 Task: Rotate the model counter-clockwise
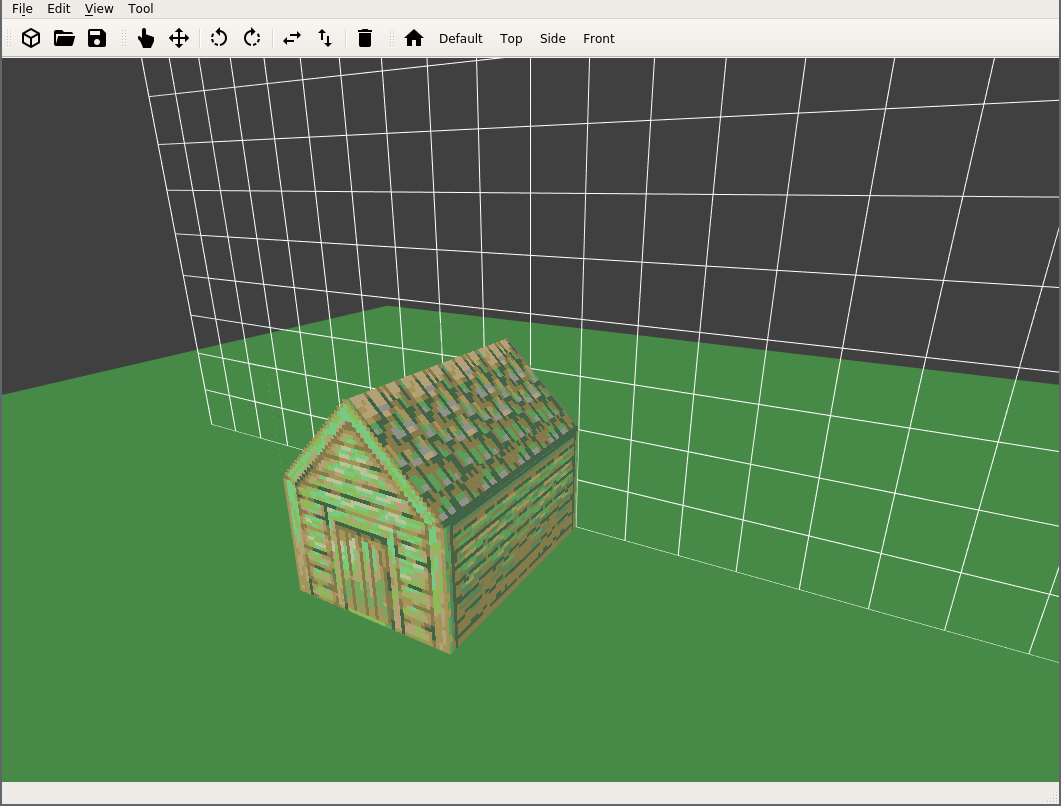[219, 38]
